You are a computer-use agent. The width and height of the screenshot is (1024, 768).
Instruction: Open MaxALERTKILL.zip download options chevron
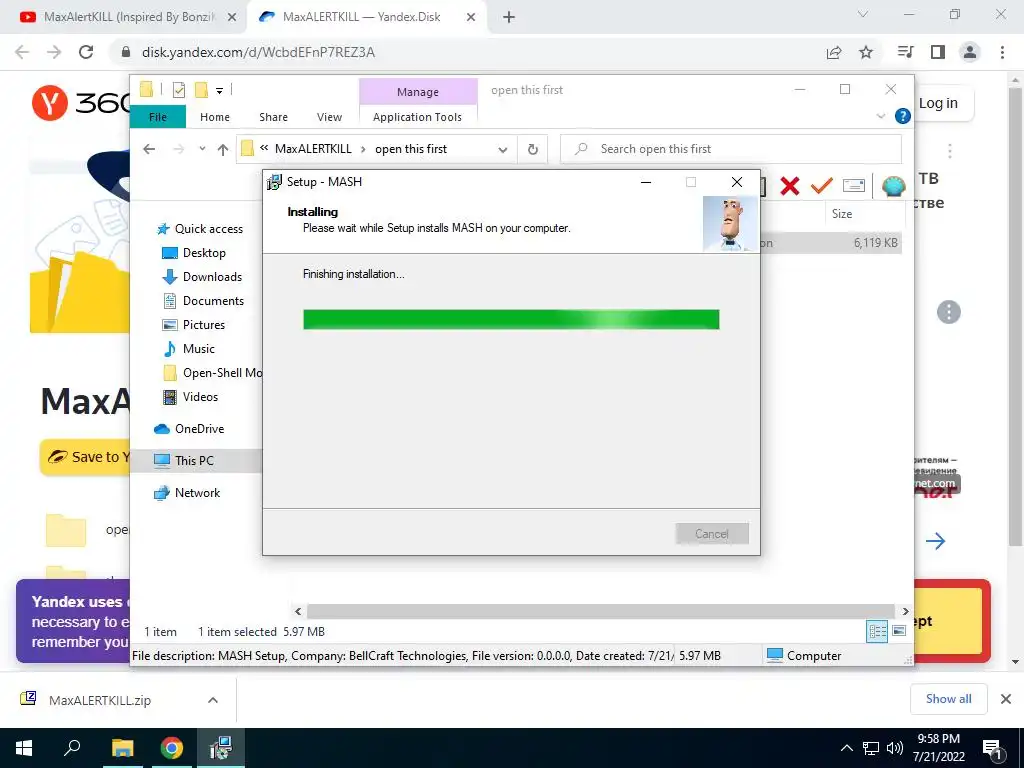pyautogui.click(x=213, y=699)
